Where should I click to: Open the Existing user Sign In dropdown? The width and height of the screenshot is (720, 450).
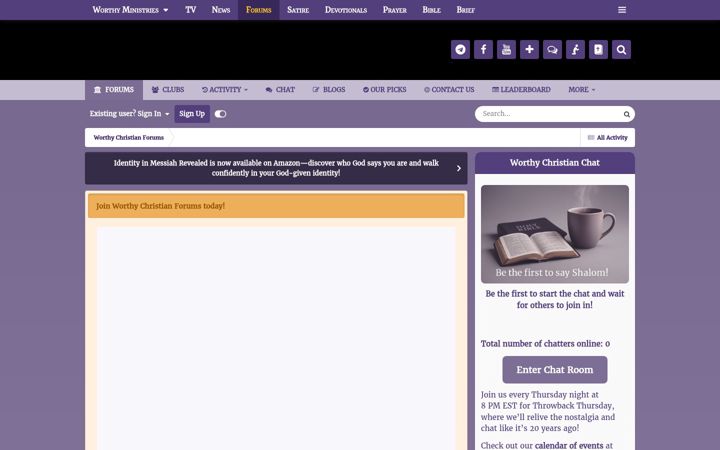pyautogui.click(x=129, y=113)
